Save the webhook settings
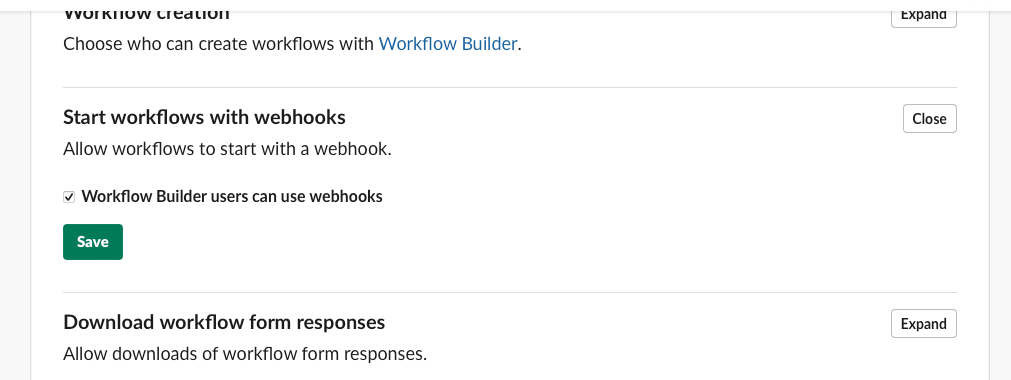1011x380 pixels. coord(93,242)
